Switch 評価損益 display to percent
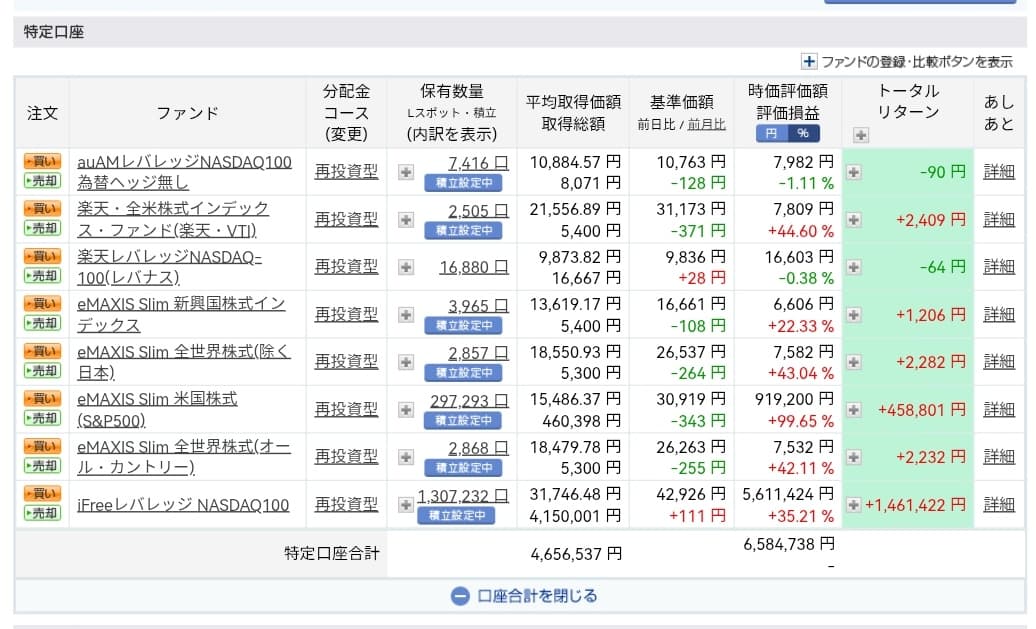The image size is (1036, 629). pyautogui.click(x=801, y=133)
